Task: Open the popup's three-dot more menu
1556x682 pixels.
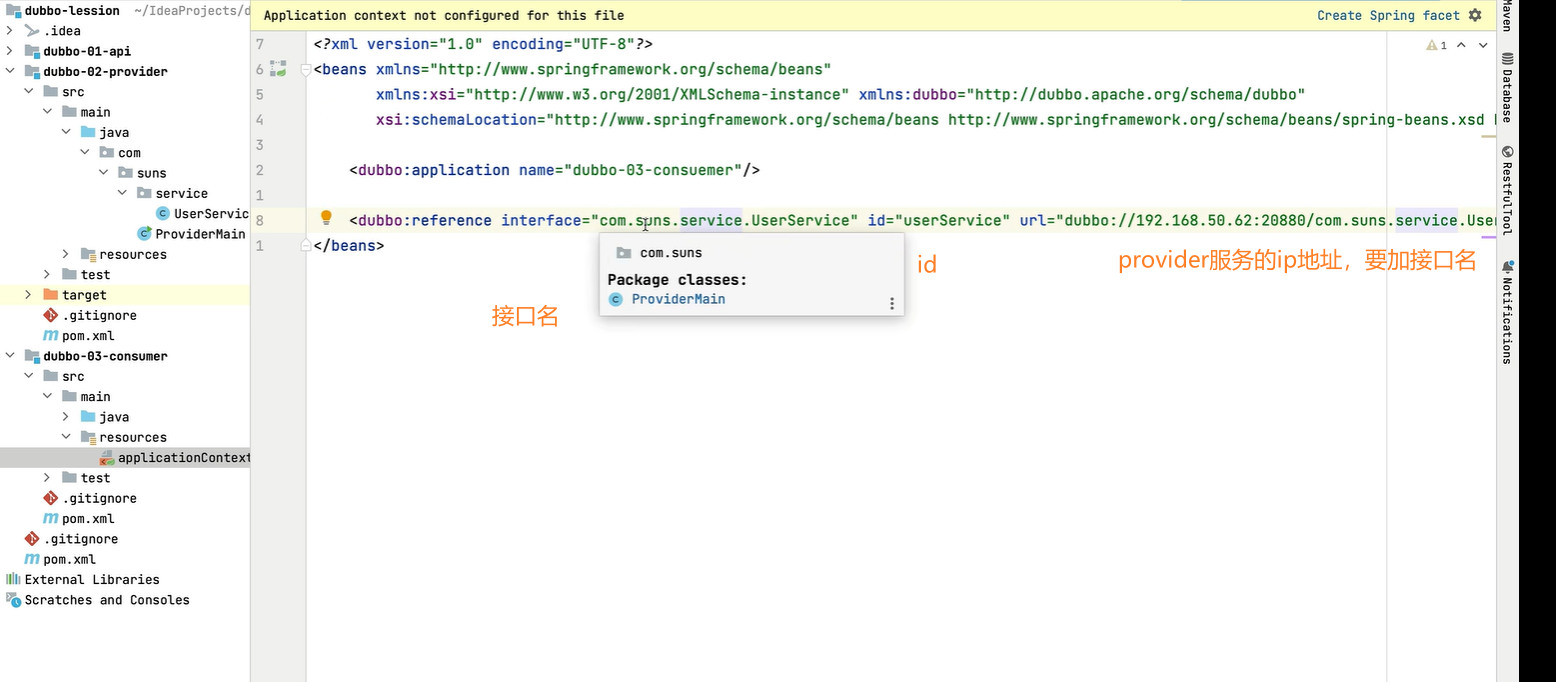Action: tap(892, 303)
